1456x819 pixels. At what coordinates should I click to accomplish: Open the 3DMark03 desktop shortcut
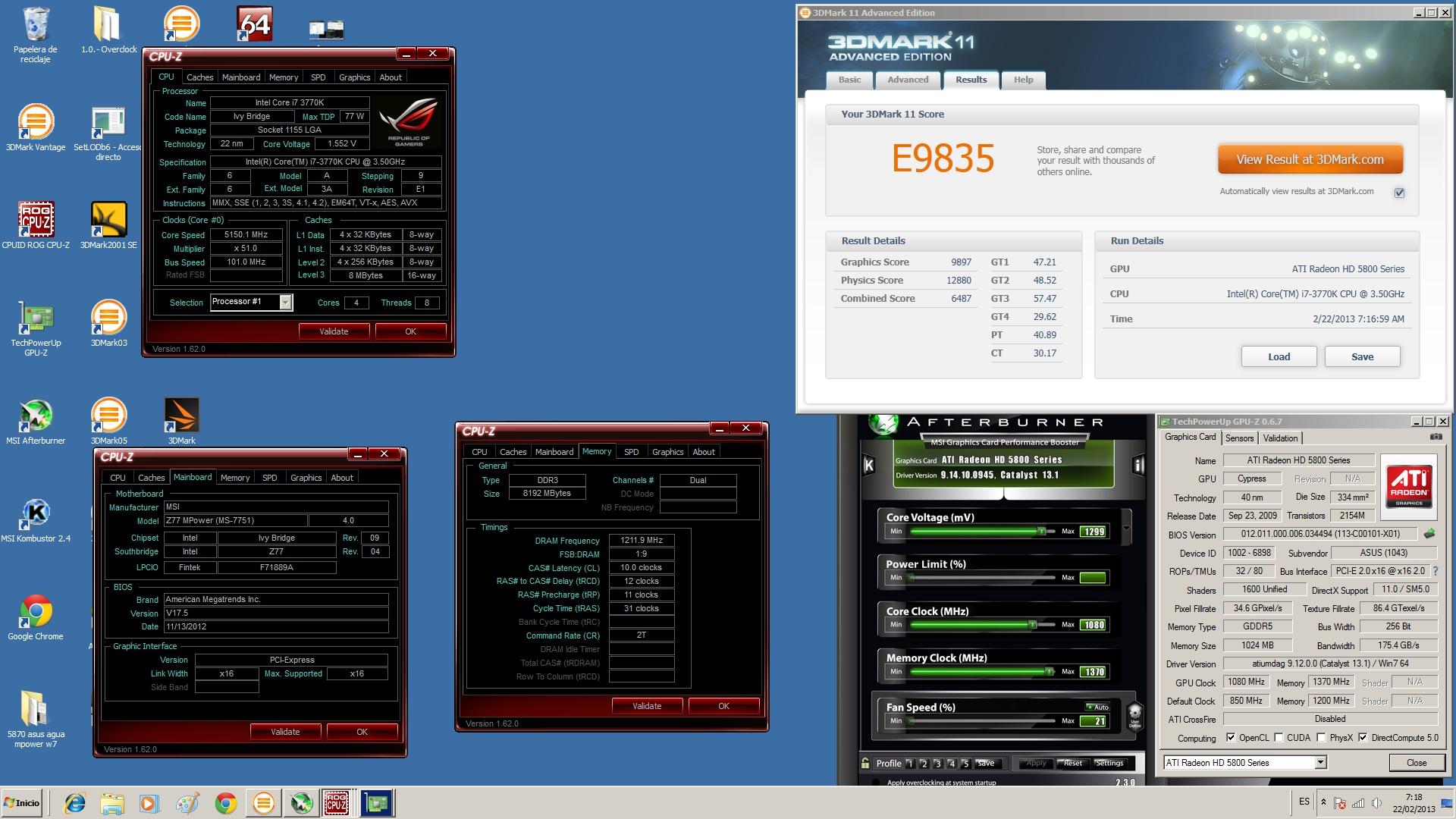[108, 324]
